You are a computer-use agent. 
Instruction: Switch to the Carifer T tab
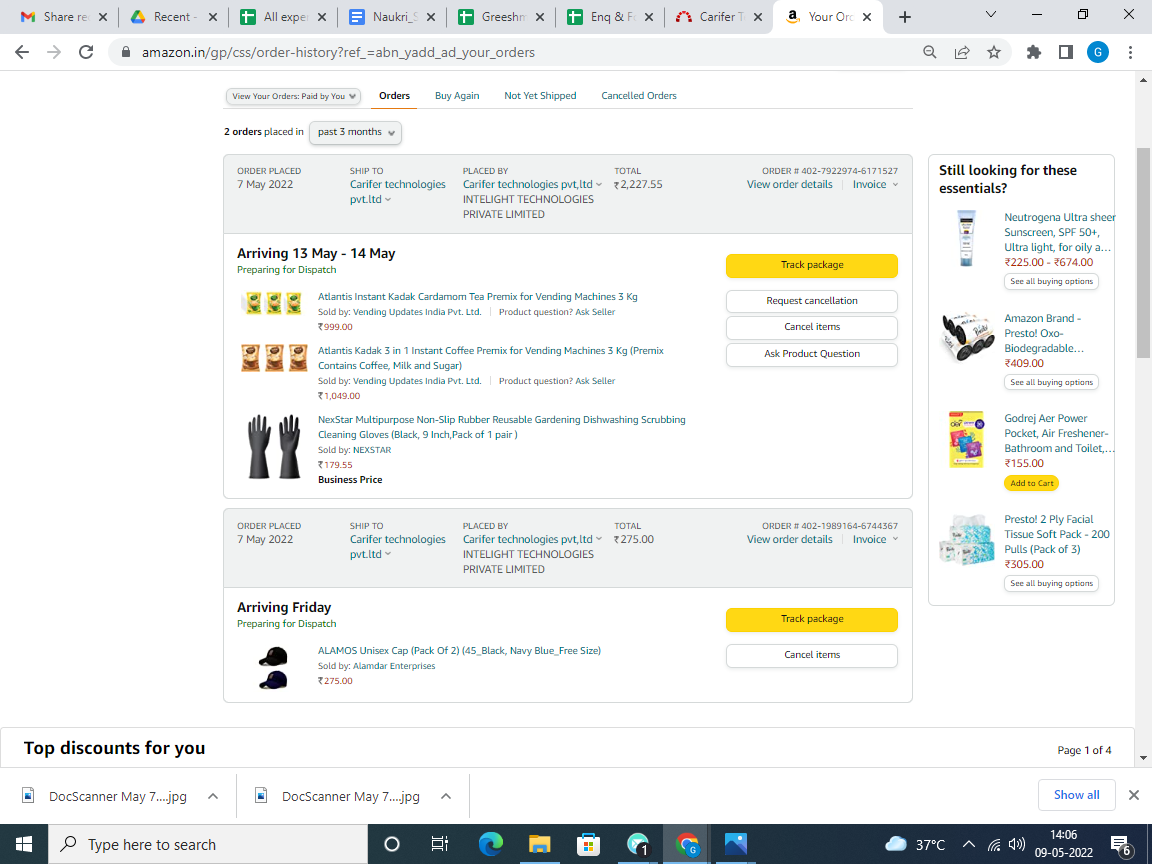pos(719,17)
